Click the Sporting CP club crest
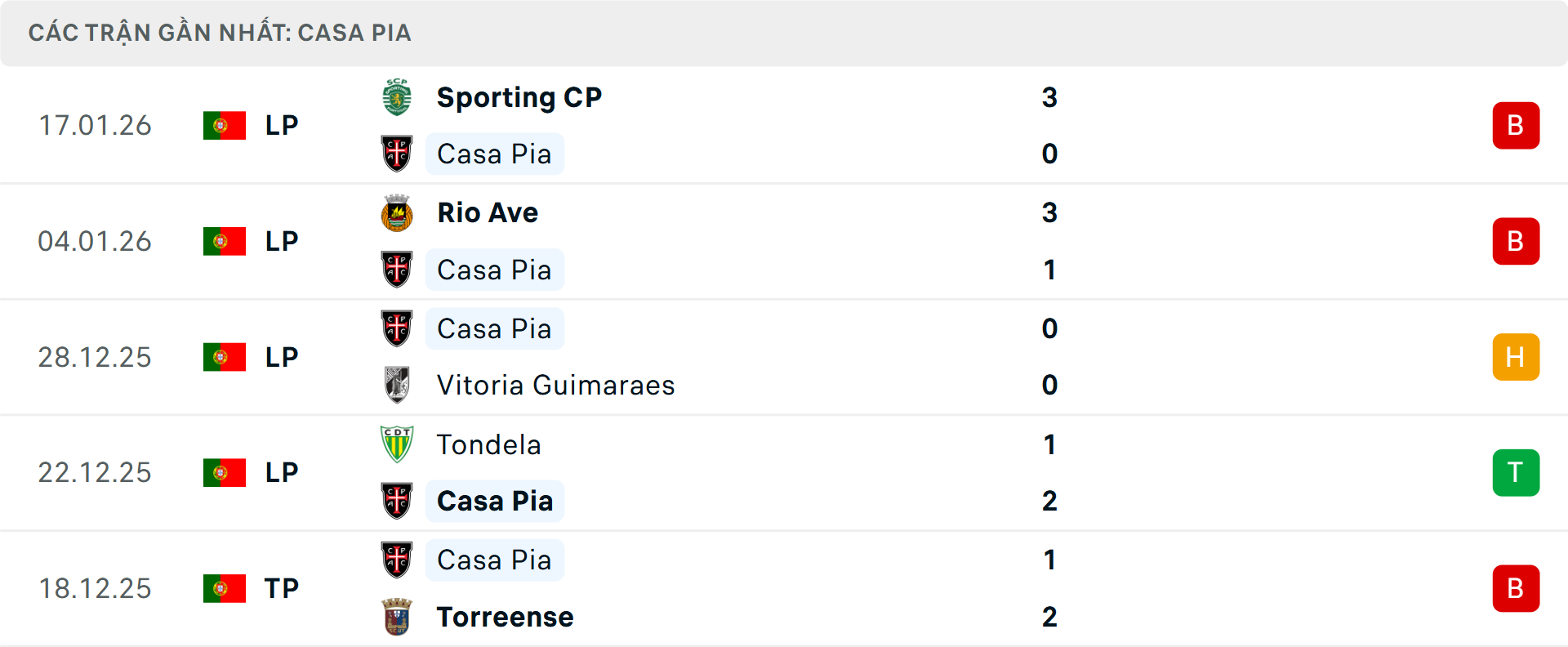The width and height of the screenshot is (1568, 647). (x=397, y=97)
